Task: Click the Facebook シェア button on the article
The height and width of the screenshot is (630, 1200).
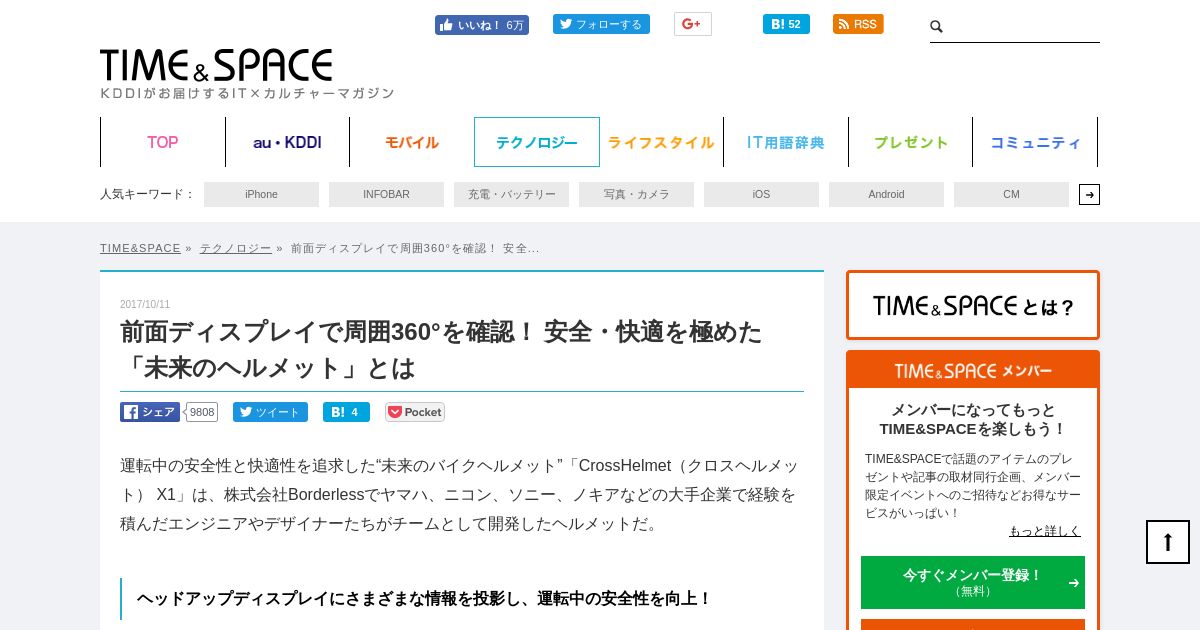Action: pos(150,412)
